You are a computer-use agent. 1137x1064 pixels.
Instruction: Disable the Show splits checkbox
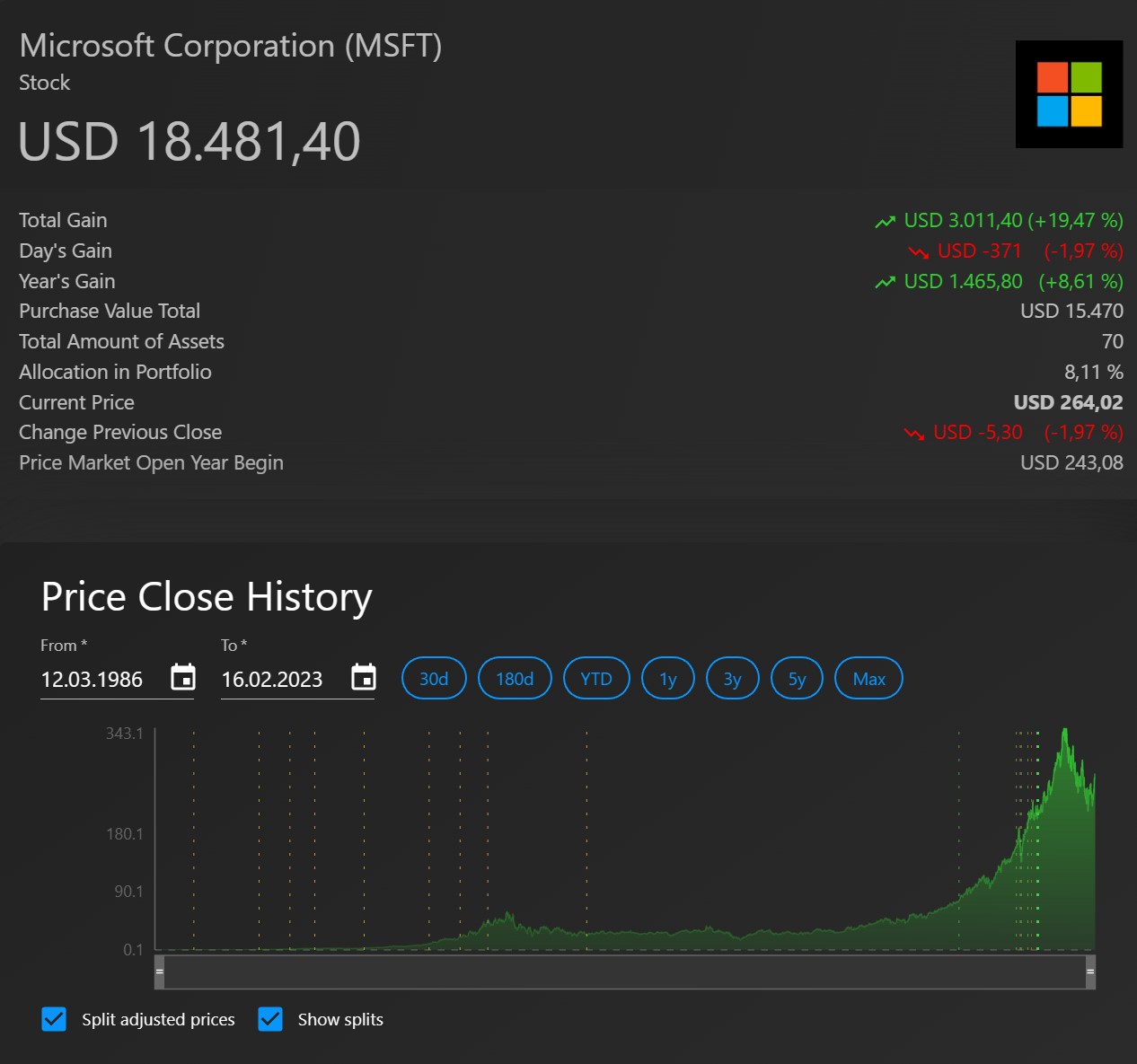[270, 1019]
